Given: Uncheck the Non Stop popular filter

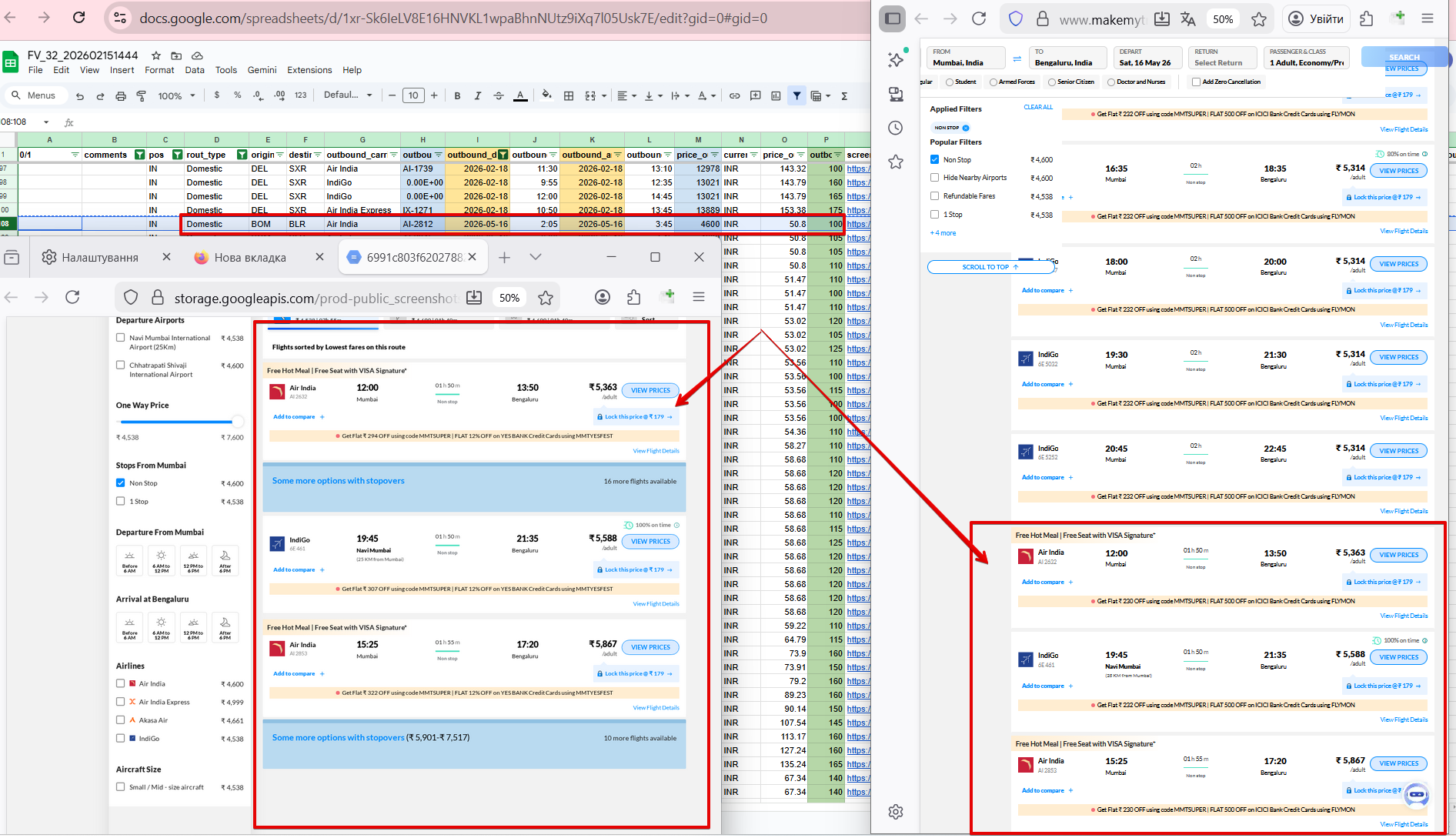Looking at the screenshot, I should tap(934, 159).
